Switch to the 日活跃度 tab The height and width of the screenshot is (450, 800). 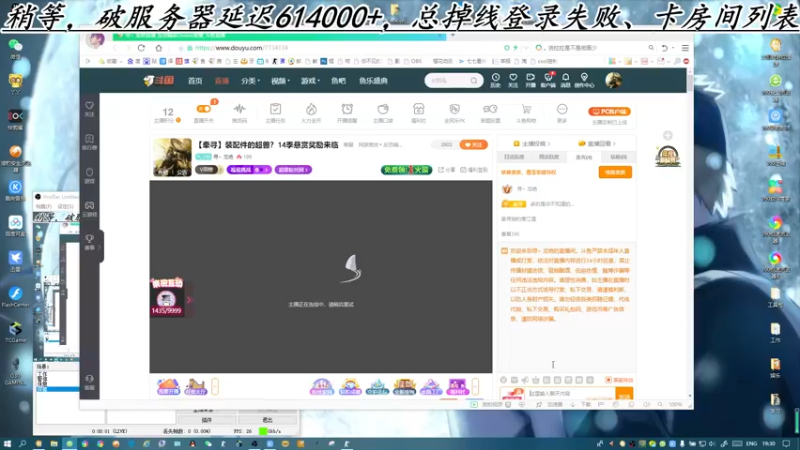pos(514,157)
